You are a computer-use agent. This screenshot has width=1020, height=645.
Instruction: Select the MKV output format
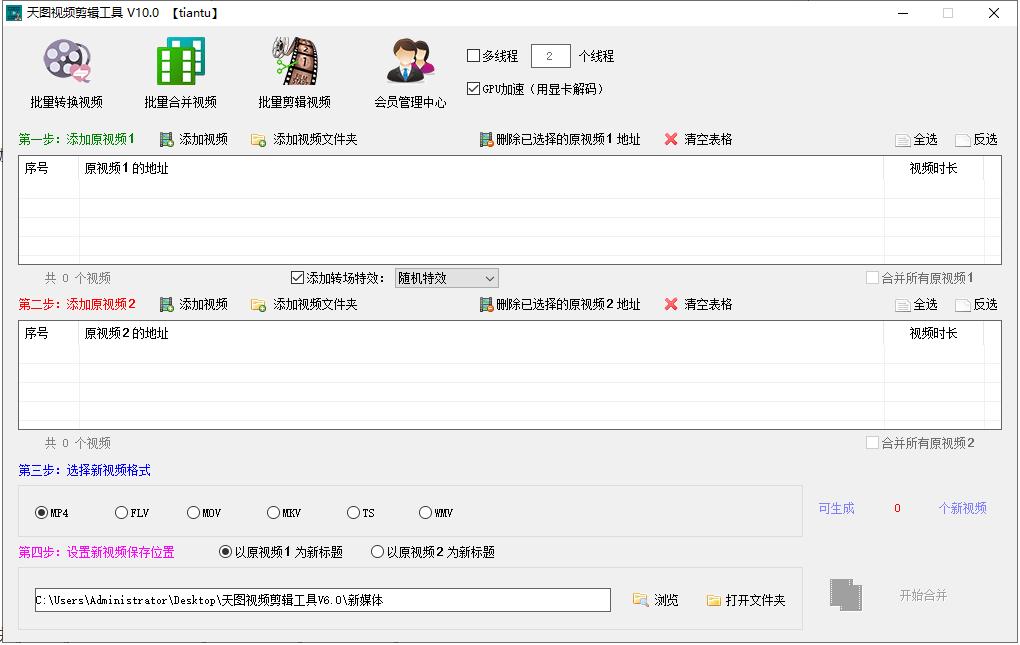(271, 512)
